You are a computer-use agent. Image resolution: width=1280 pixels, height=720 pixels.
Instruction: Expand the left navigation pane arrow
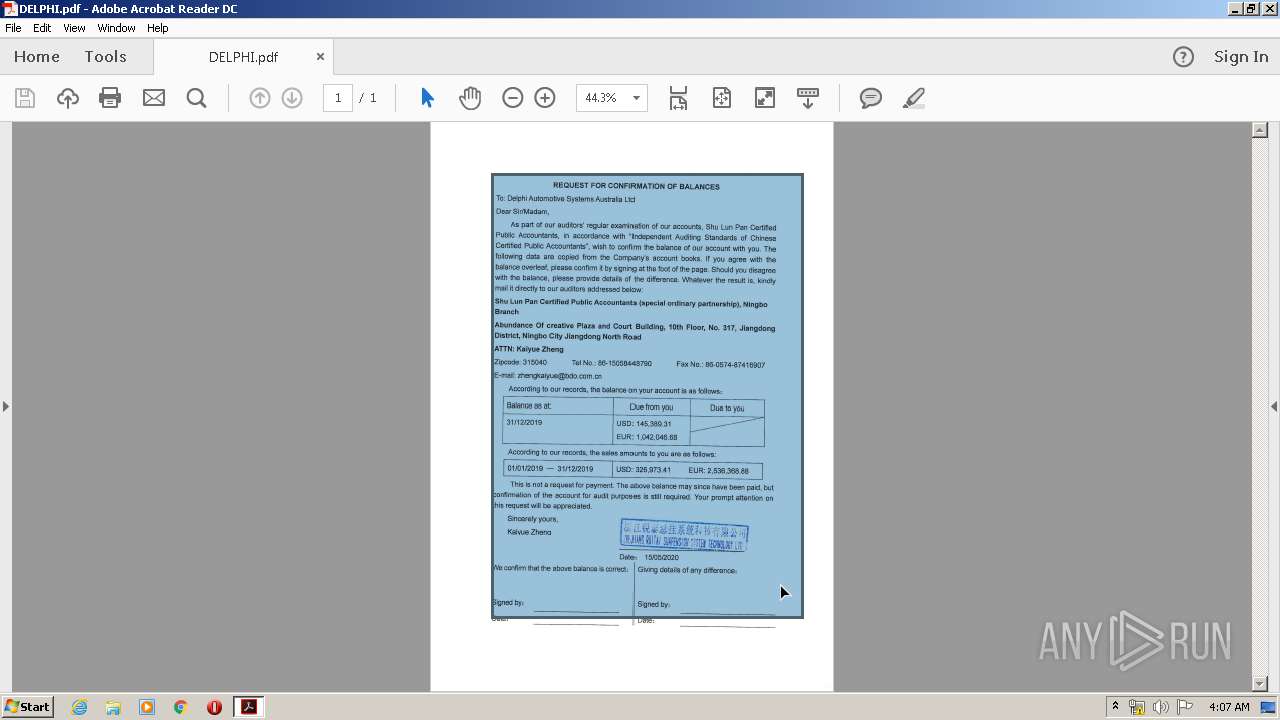(6, 406)
